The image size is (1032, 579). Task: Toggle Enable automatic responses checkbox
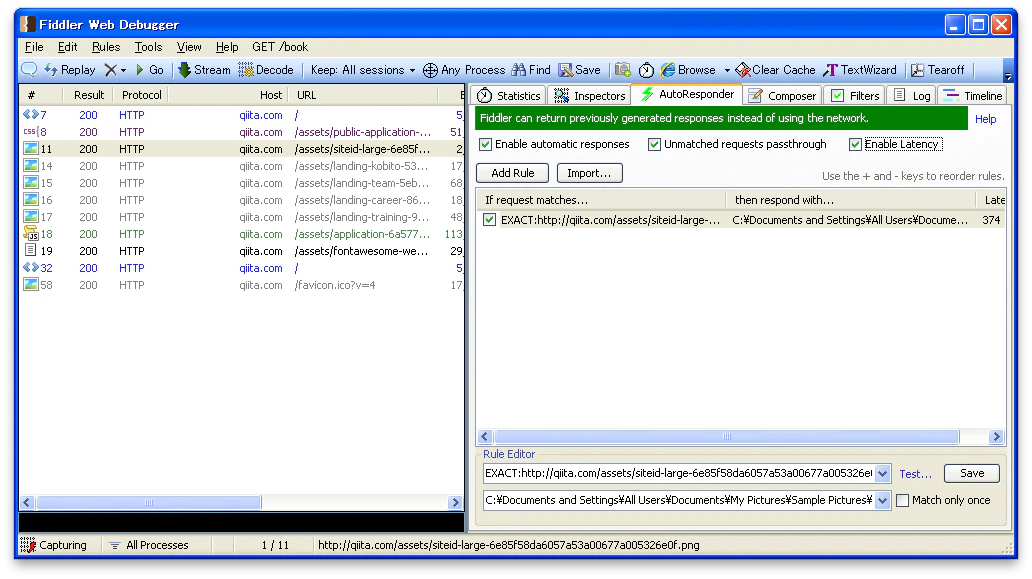(x=486, y=144)
